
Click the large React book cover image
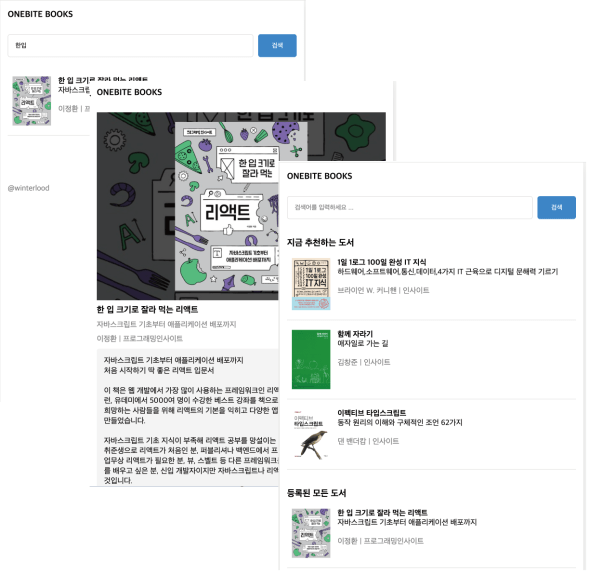(241, 206)
